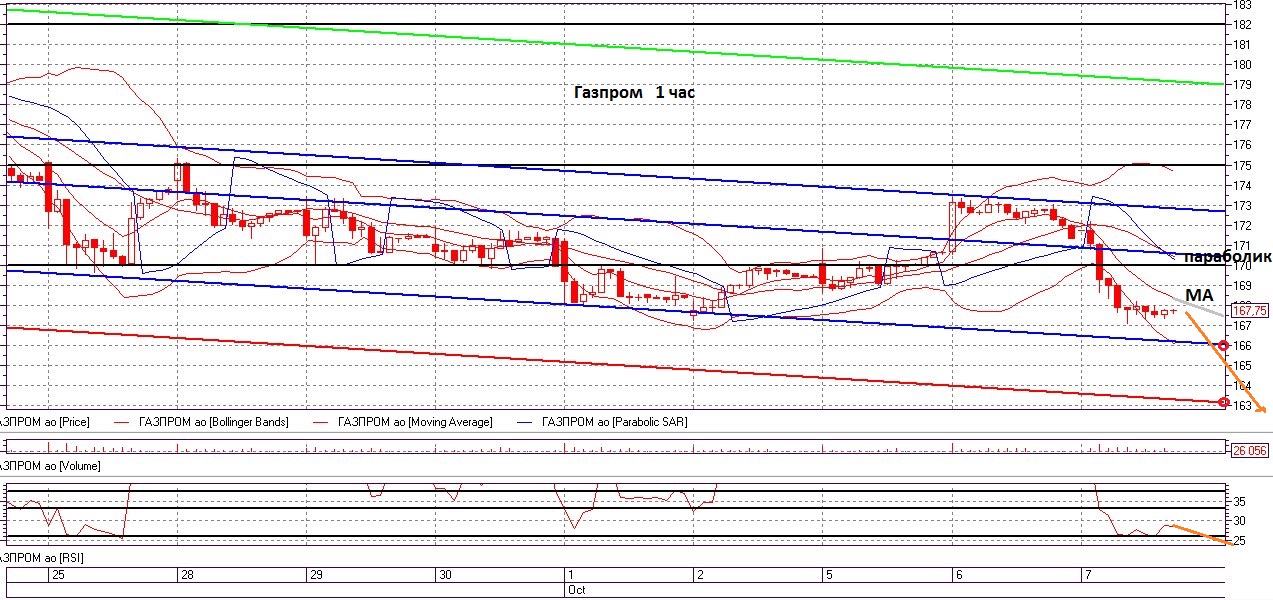Click the 178 price axis value

pos(1243,105)
